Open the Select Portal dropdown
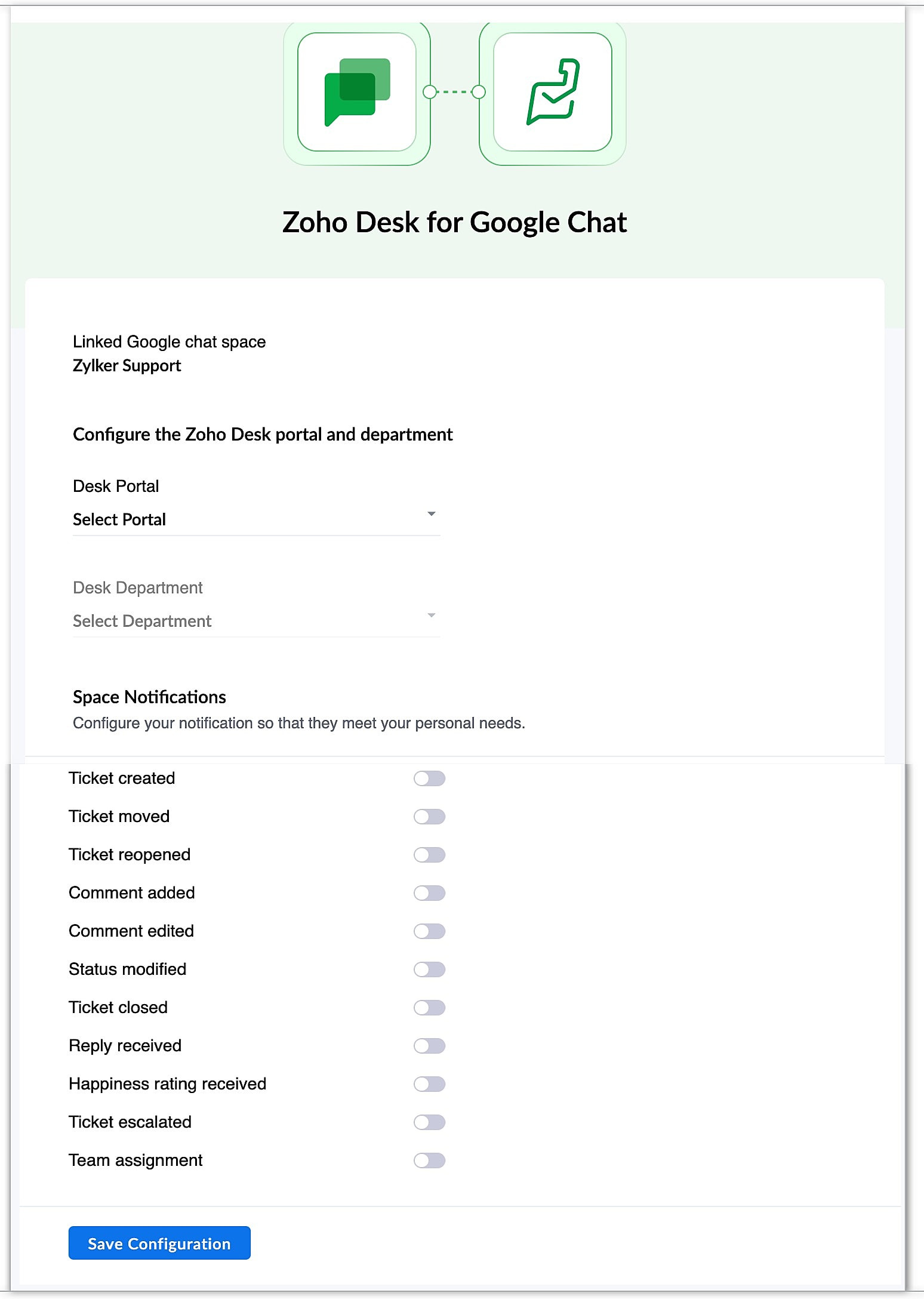Viewport: 924px width, 1299px height. pyautogui.click(x=255, y=519)
